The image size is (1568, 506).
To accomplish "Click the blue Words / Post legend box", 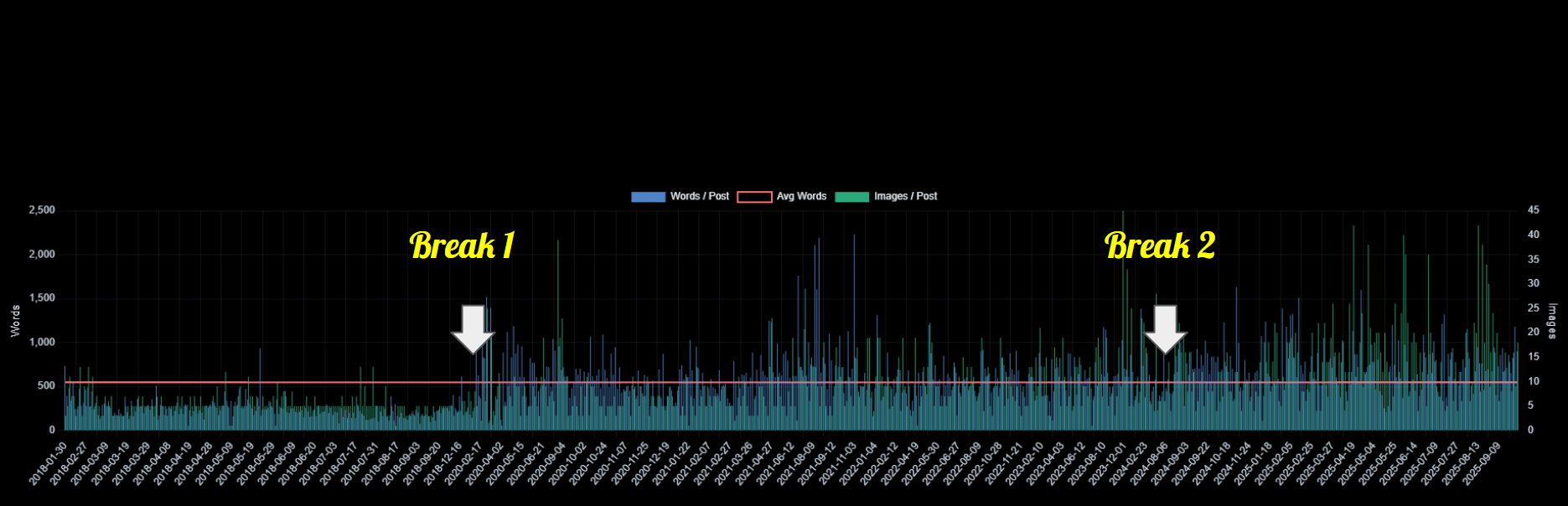I will [648, 197].
